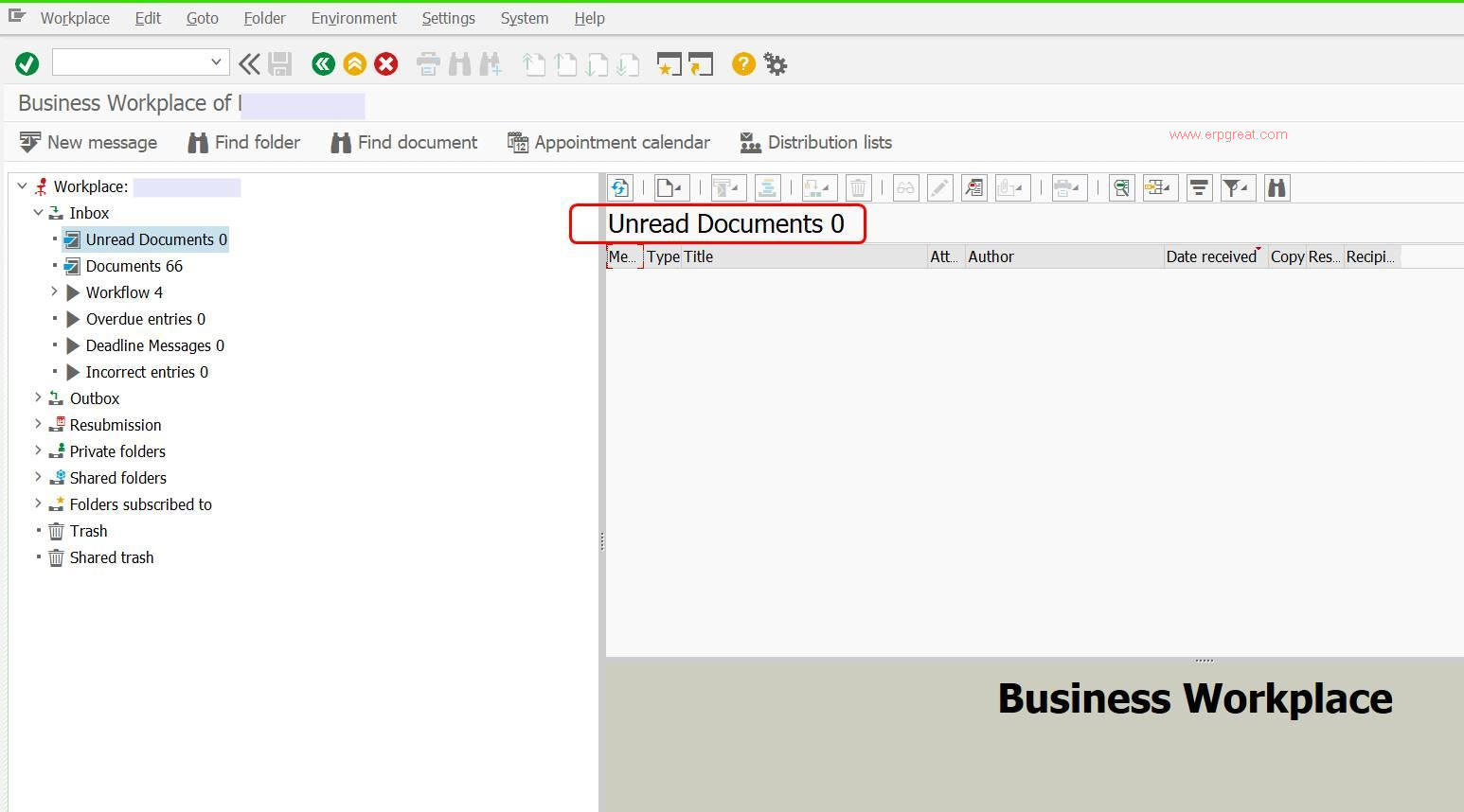Screen dimensions: 1464x812
Task: Expand the Outbox folder
Action: tap(38, 398)
